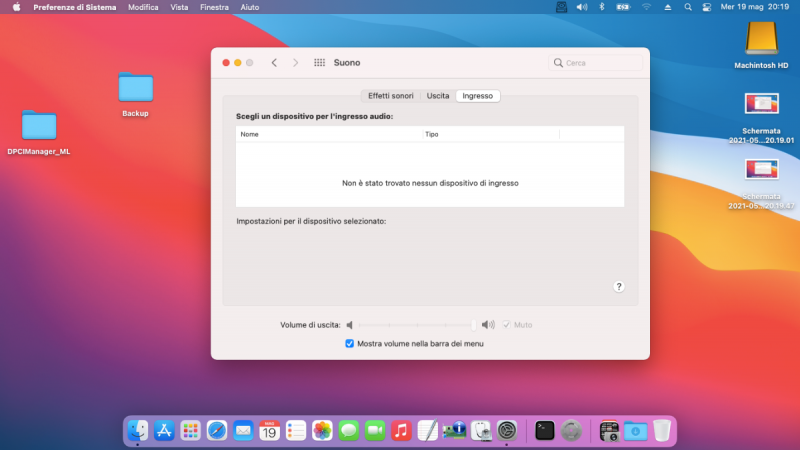The height and width of the screenshot is (450, 800).
Task: Open the Finestra menu
Action: (214, 7)
